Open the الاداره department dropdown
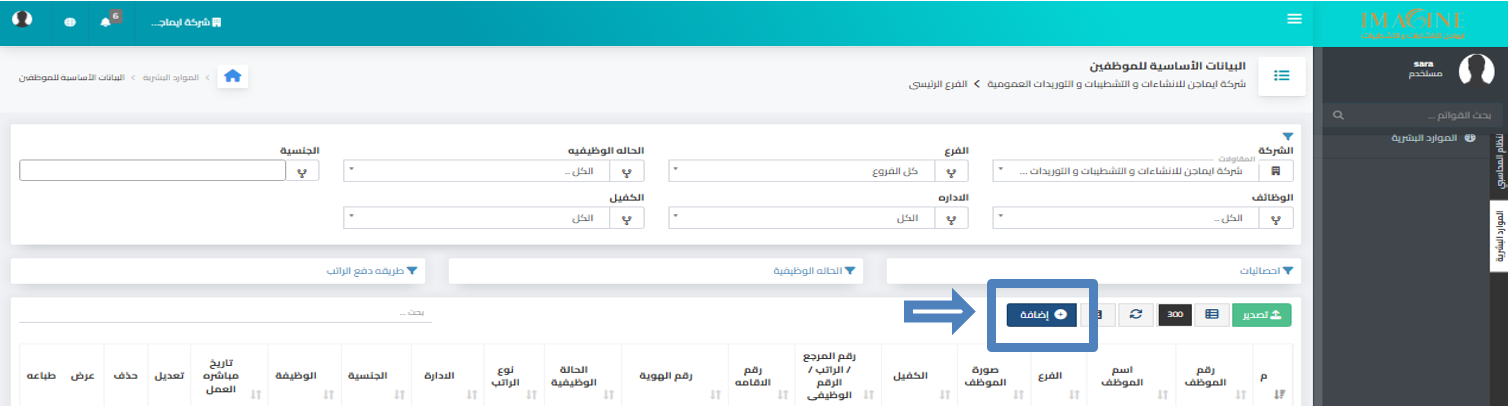1508x406 pixels. (x=801, y=218)
